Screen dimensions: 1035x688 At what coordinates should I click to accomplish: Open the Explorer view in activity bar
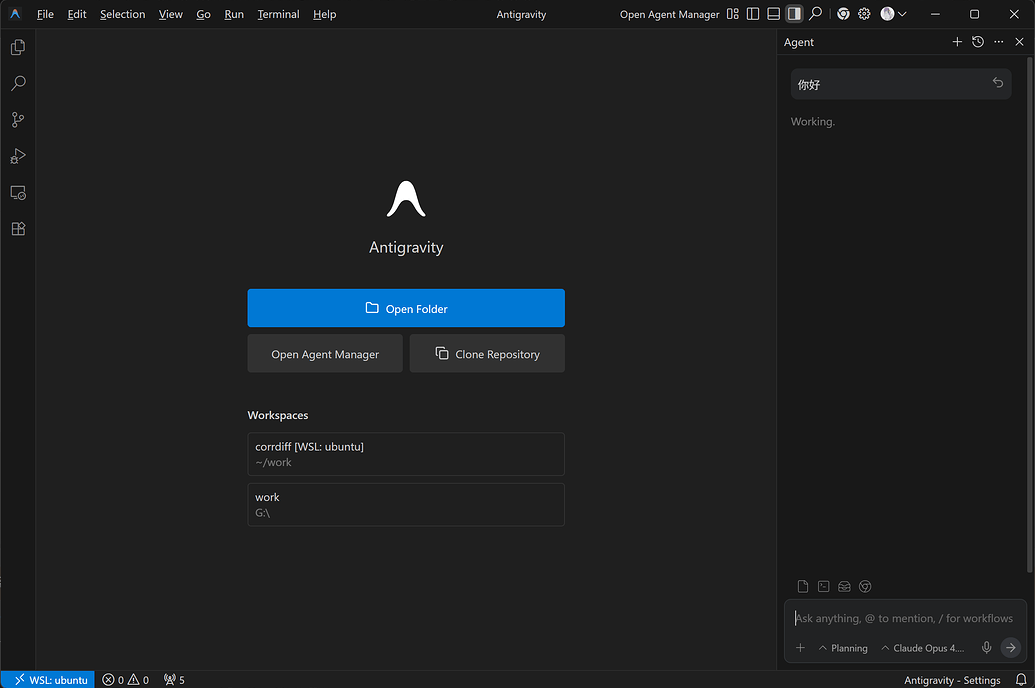(18, 47)
